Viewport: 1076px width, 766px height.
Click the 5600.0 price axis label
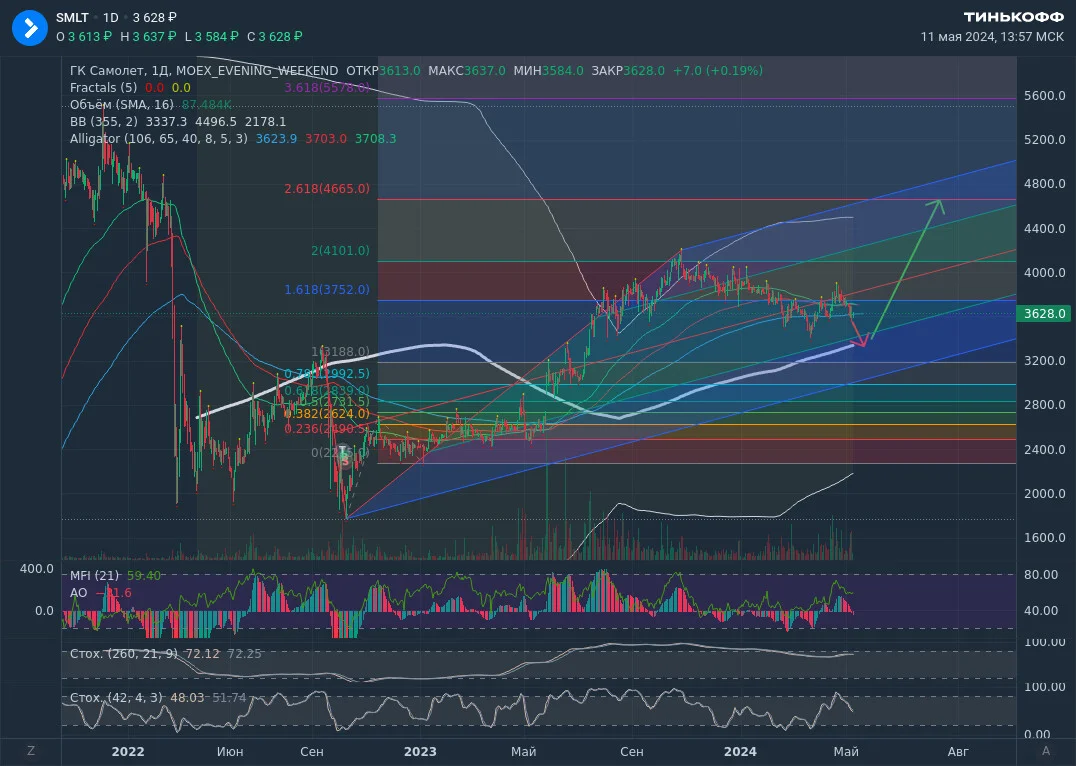tap(1044, 96)
